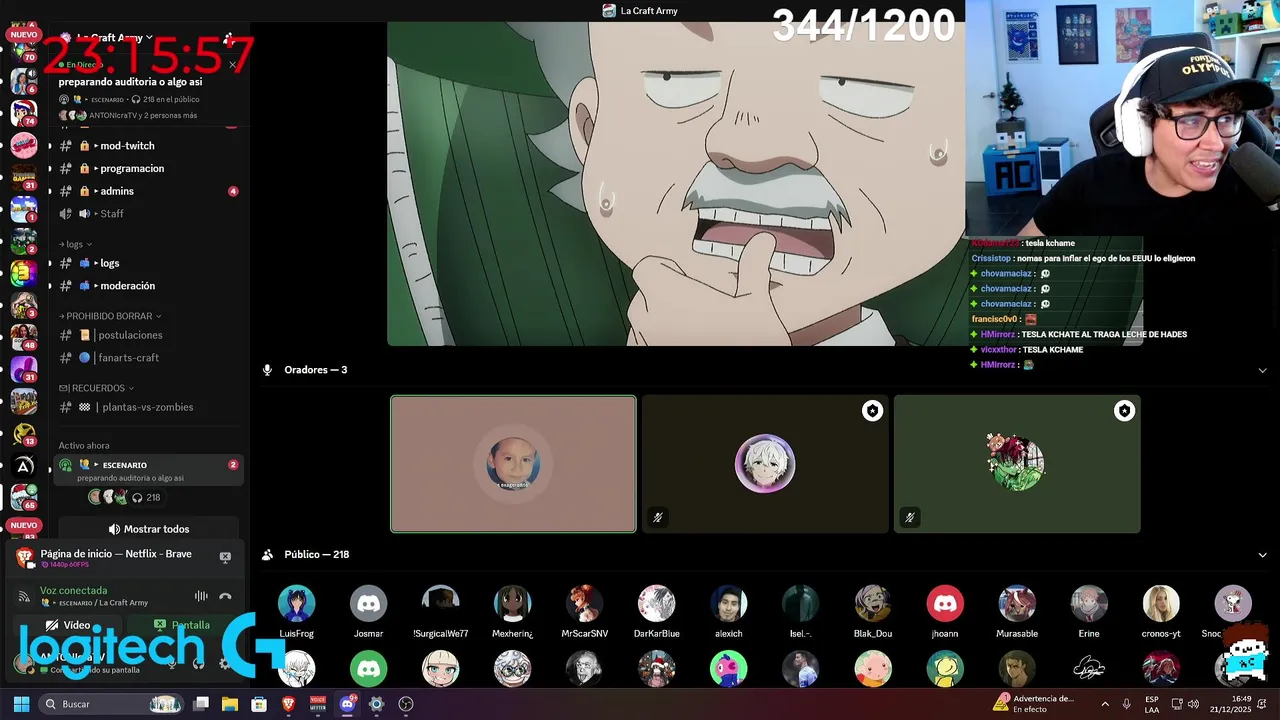Toggle noise suppression waveform icon
The image size is (1280, 720).
coord(201,596)
